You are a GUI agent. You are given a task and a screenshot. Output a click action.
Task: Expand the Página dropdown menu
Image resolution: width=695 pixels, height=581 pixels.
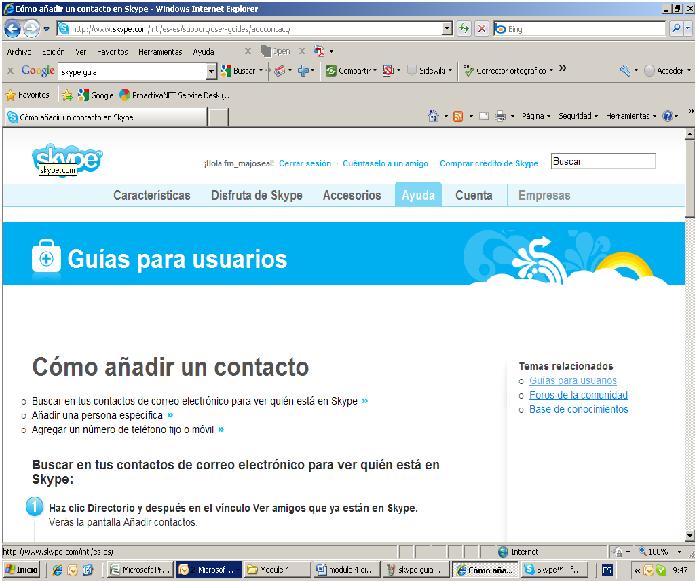tap(536, 116)
